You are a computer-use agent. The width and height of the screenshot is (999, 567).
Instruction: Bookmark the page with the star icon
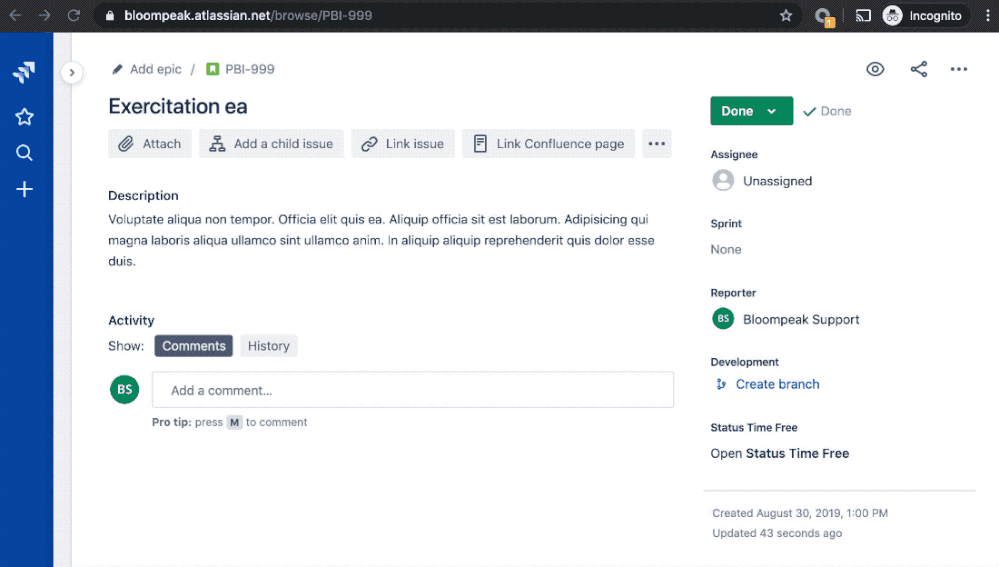click(x=786, y=15)
